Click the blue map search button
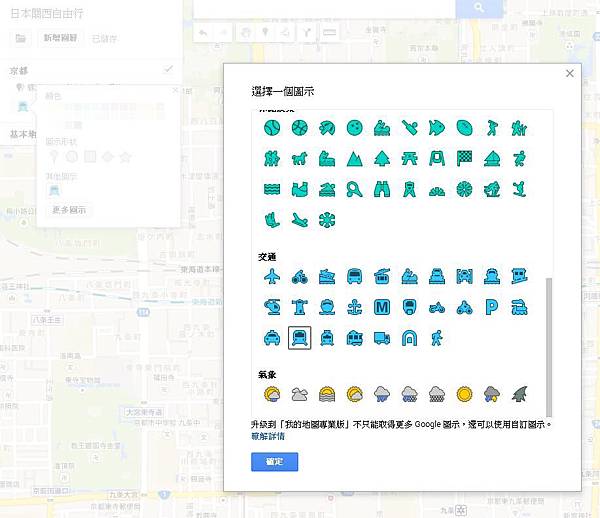Image resolution: width=600 pixels, height=518 pixels. pos(479,8)
